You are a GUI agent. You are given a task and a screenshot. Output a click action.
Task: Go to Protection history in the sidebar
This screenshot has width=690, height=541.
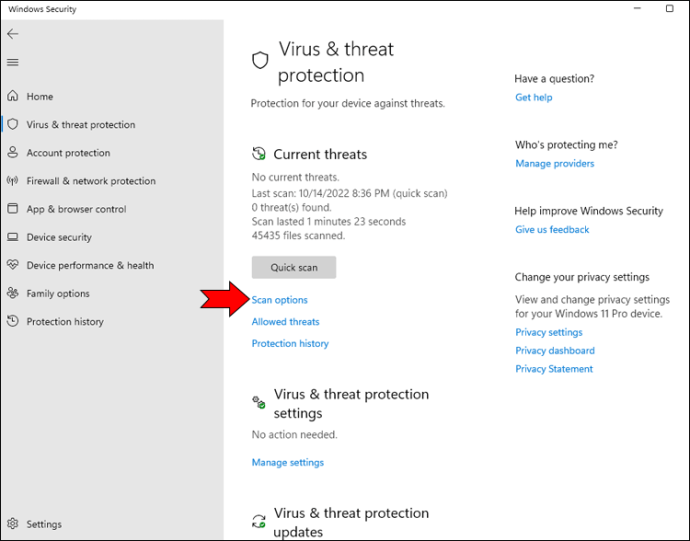[65, 321]
